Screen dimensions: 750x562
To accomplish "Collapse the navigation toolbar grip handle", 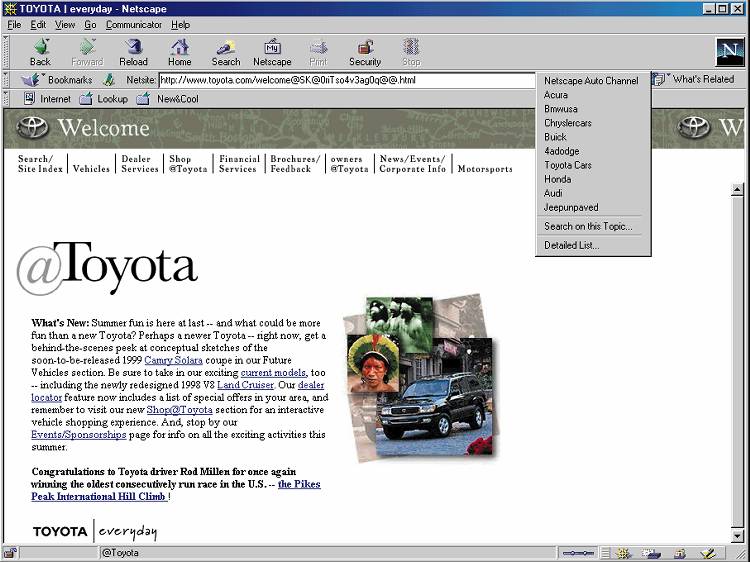I will [x=5, y=52].
